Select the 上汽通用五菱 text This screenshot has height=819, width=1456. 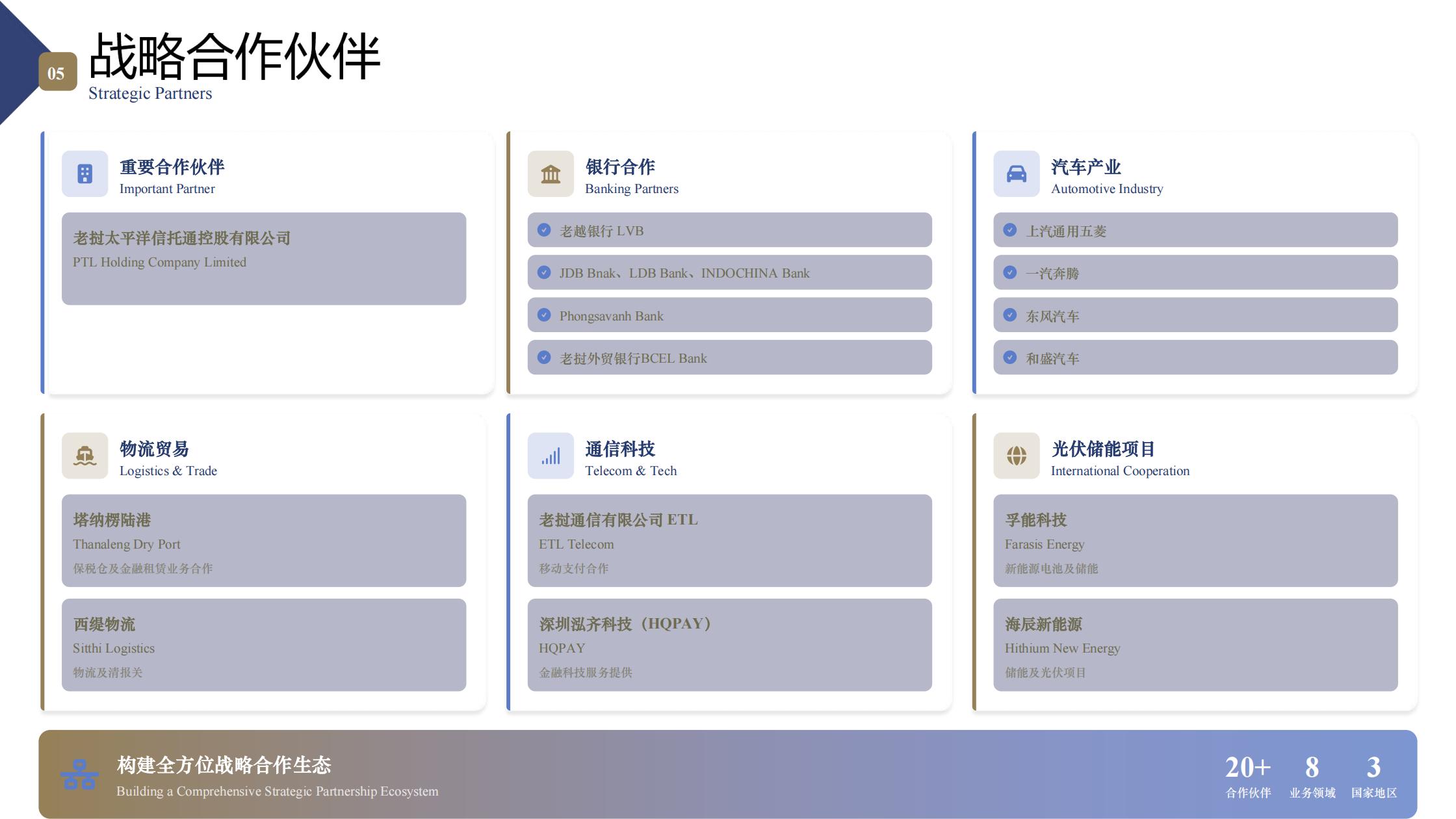click(1066, 231)
